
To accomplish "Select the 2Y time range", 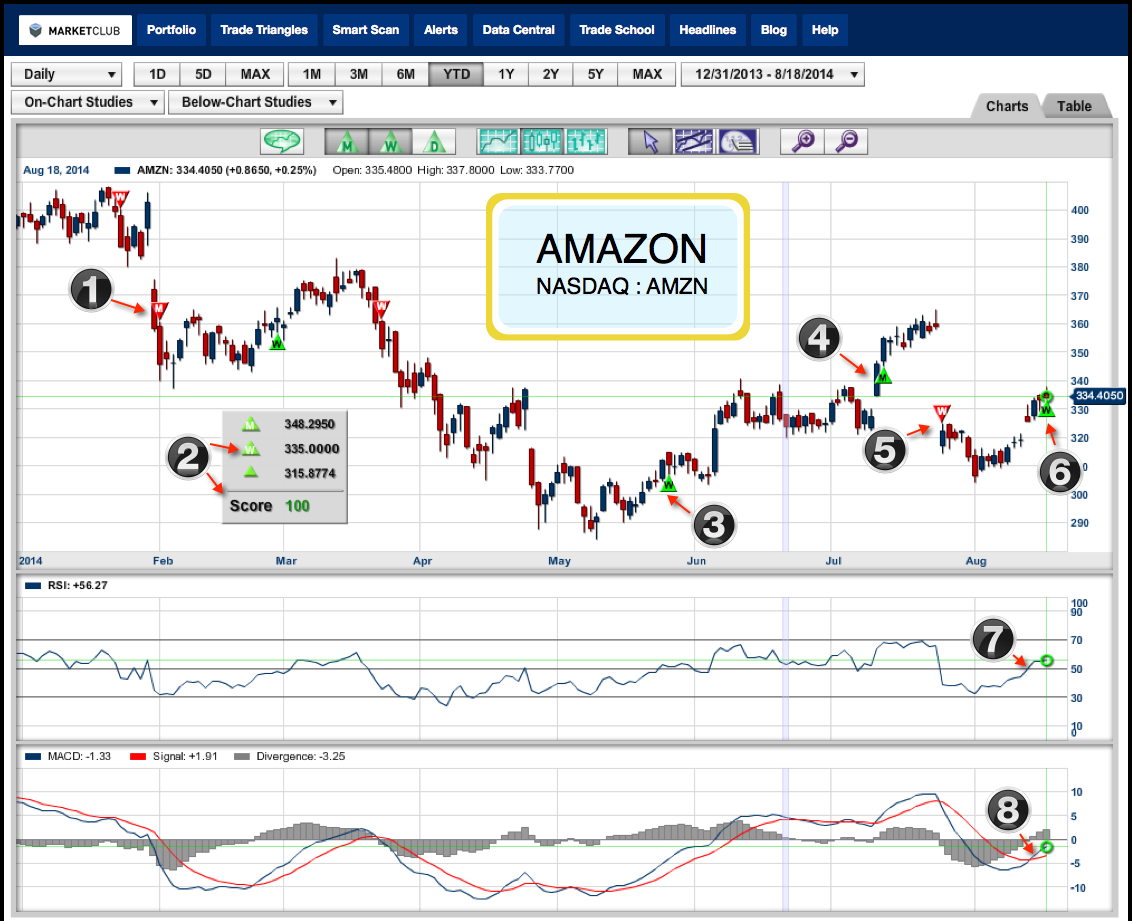I will 551,74.
